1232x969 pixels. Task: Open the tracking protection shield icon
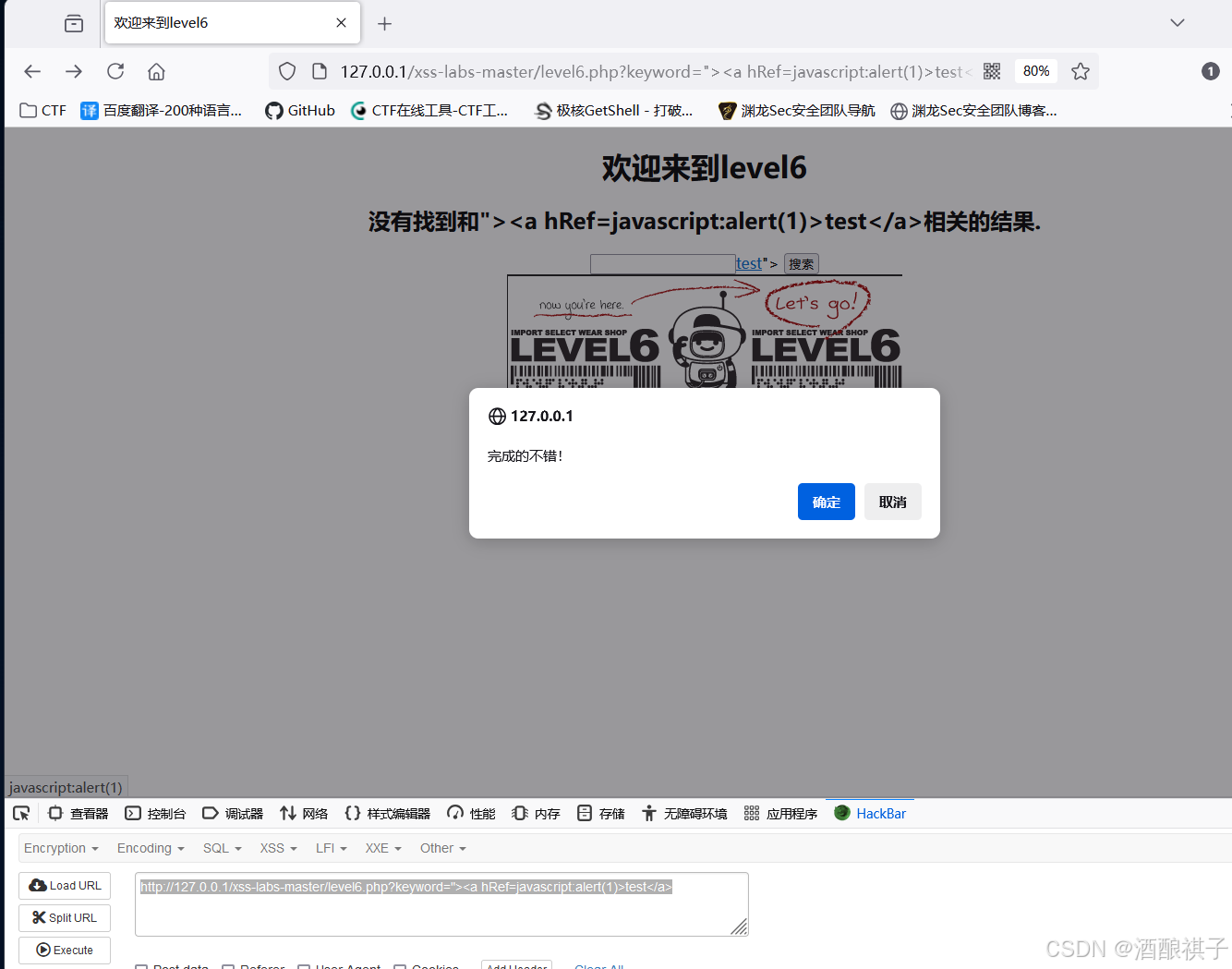tap(287, 71)
